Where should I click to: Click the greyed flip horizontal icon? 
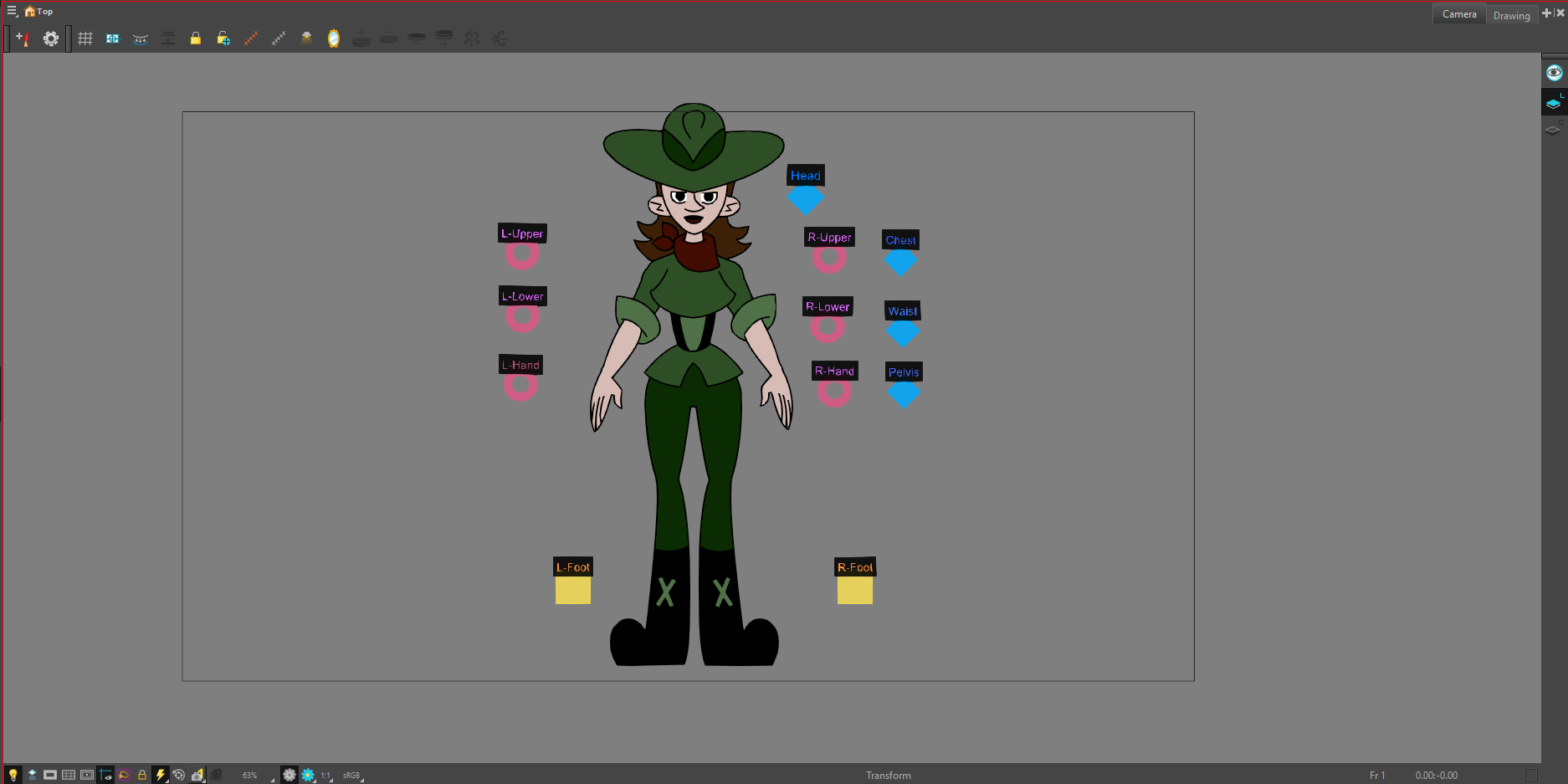pyautogui.click(x=472, y=38)
